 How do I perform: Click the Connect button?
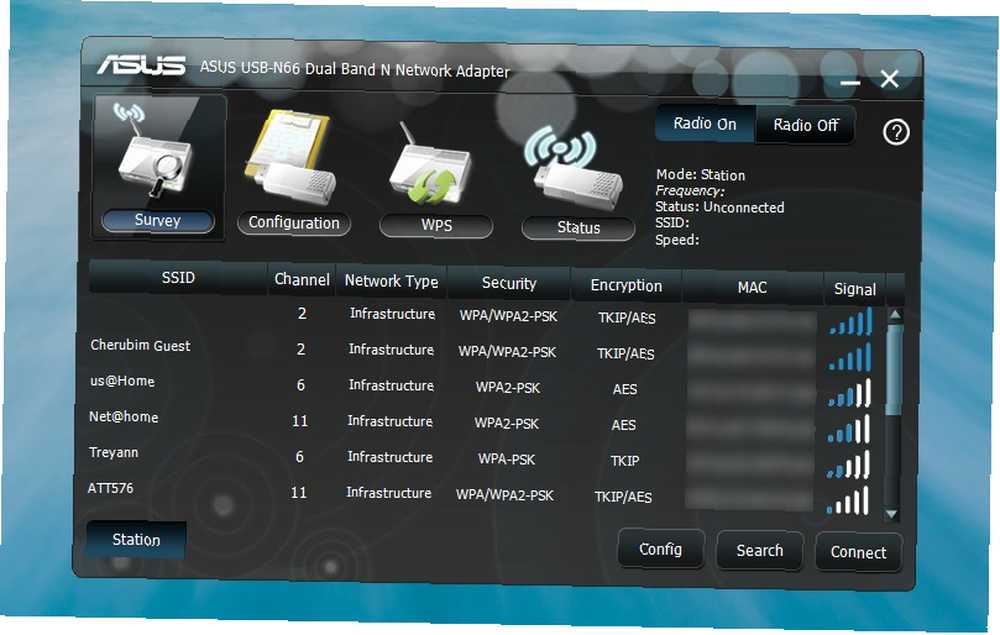858,552
